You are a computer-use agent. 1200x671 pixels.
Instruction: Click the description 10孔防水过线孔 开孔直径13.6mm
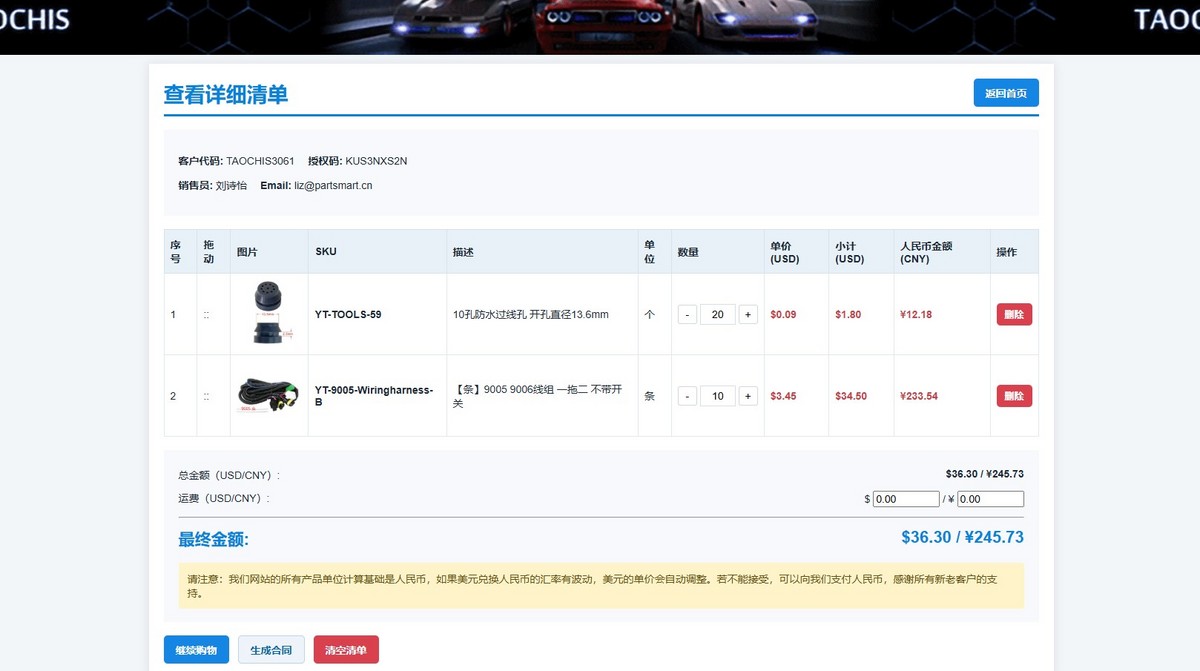coord(531,314)
